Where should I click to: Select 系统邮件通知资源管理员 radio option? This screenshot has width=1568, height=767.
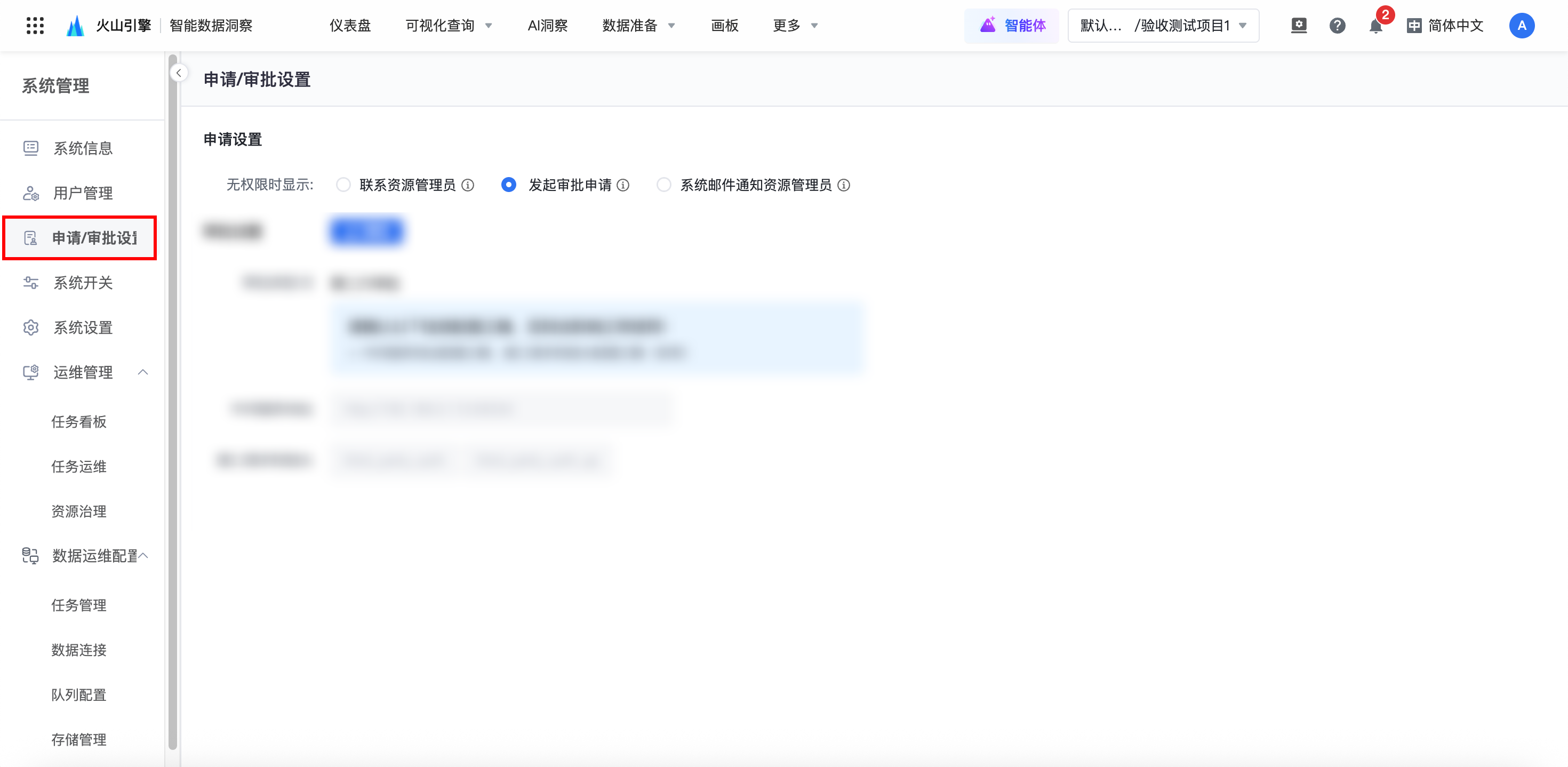663,185
